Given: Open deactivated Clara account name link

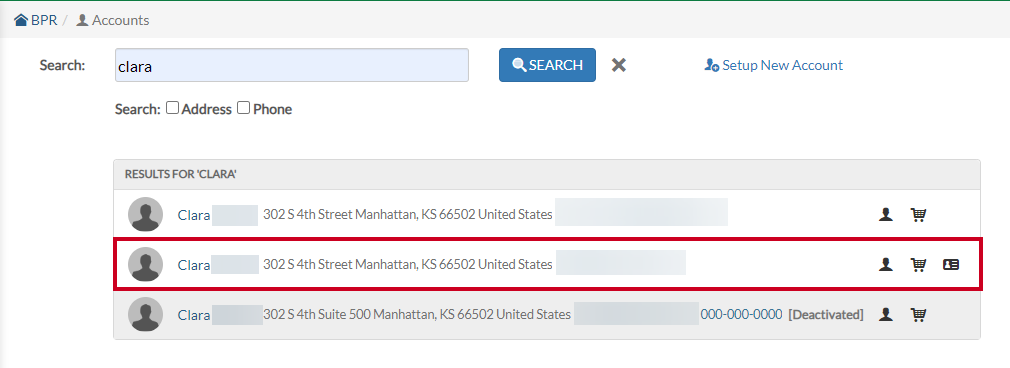Looking at the screenshot, I should [x=194, y=315].
